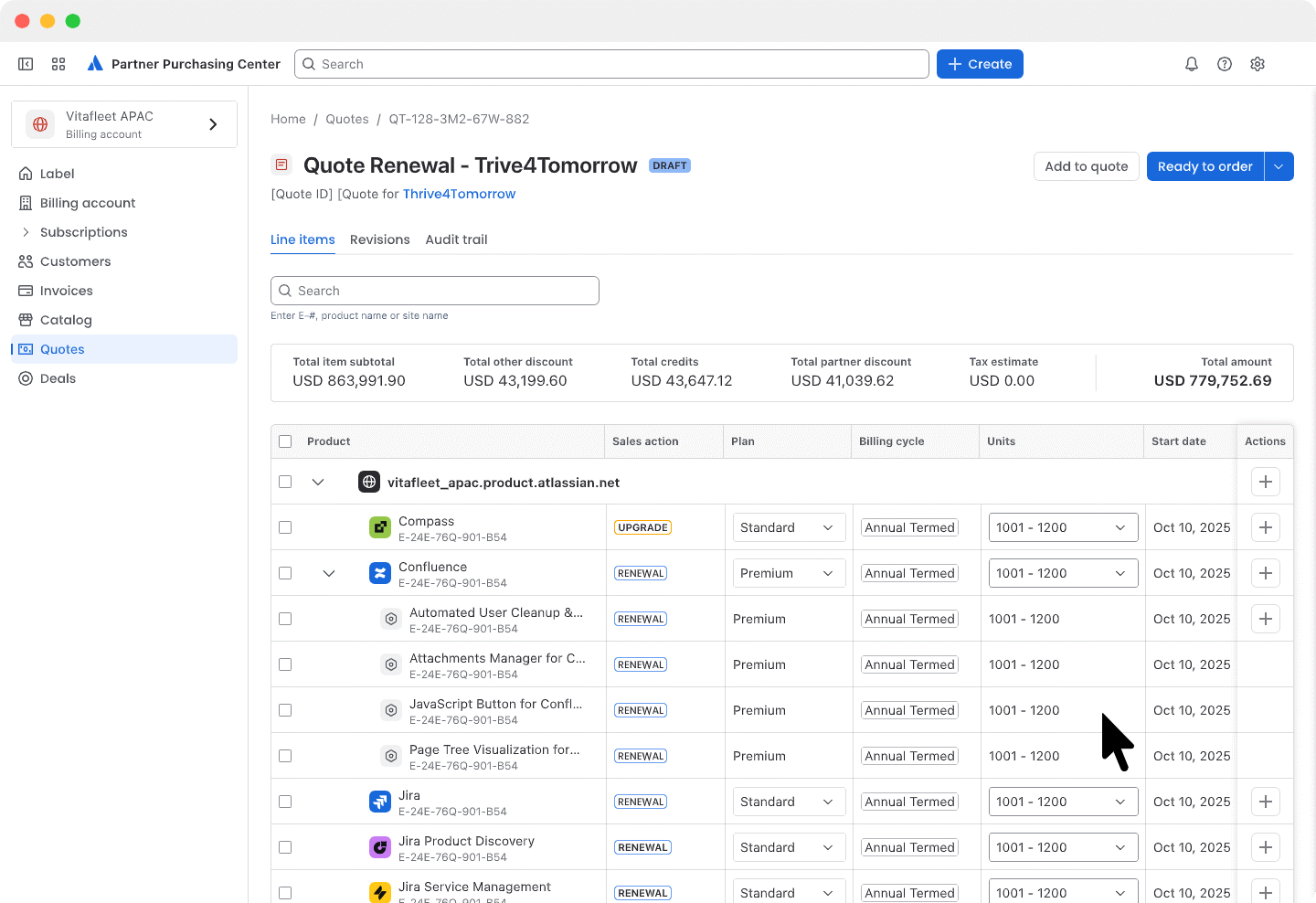1316x903 pixels.
Task: Add item to vitafleet_apac site row
Action: pyautogui.click(x=1266, y=482)
